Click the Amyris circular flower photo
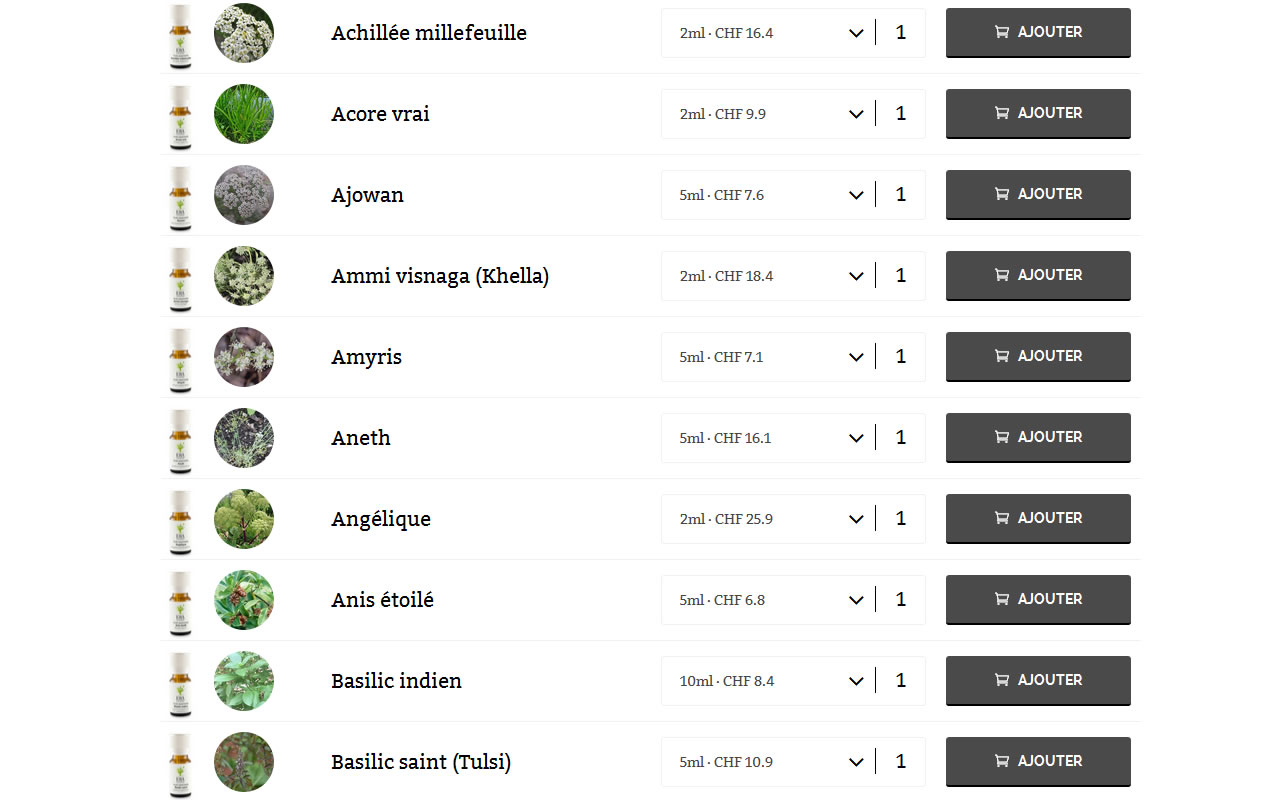Viewport: 1277px width, 800px height. click(x=243, y=357)
